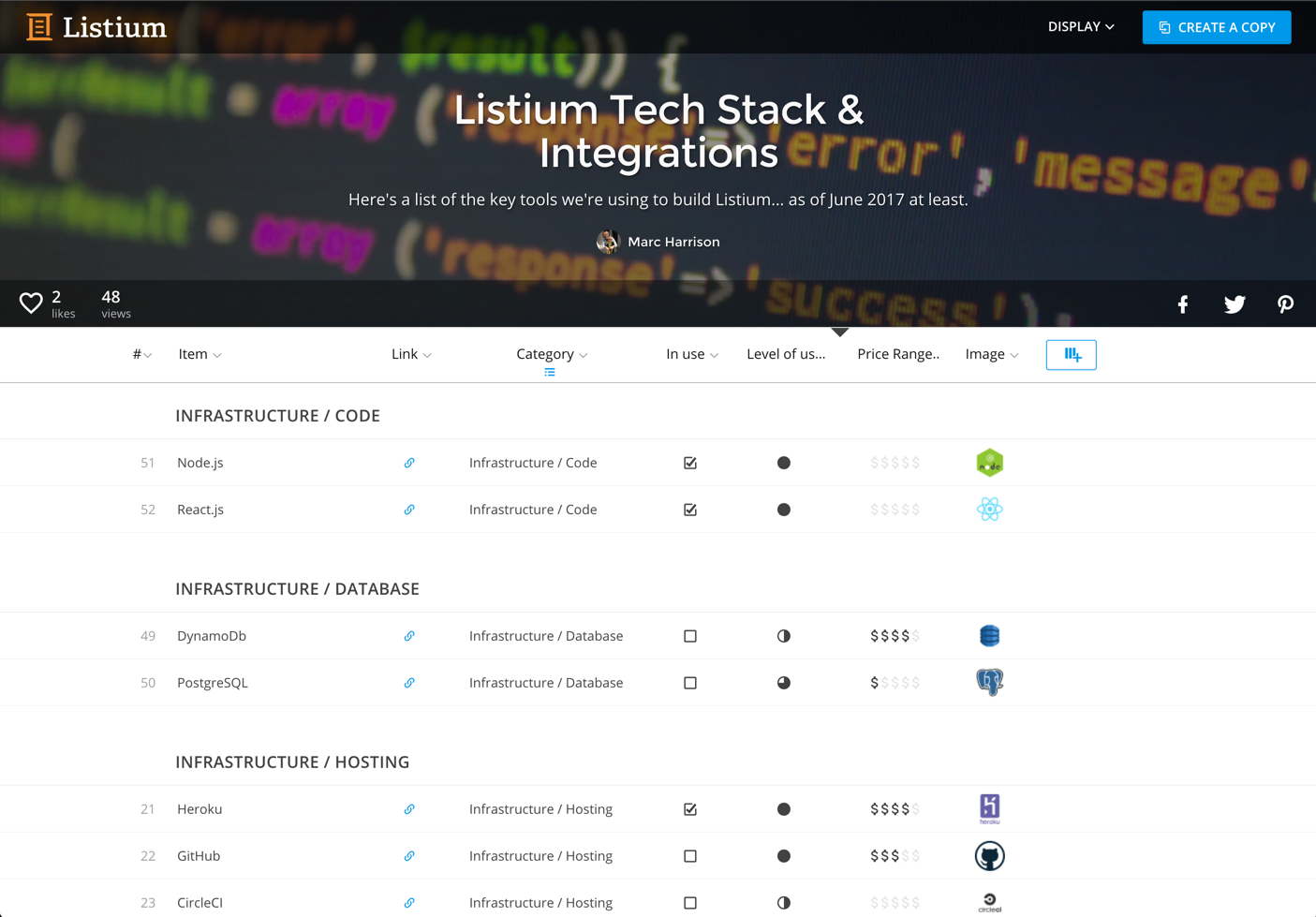Check In use for PostgreSQL
The image size is (1316, 917).
click(690, 683)
